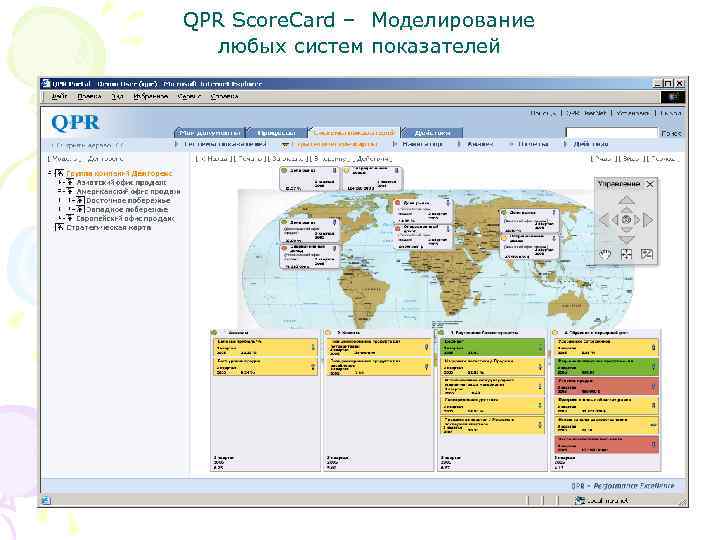Screen dimensions: 720x540
Task: Click status icon of second perspective header
Action: [328, 332]
